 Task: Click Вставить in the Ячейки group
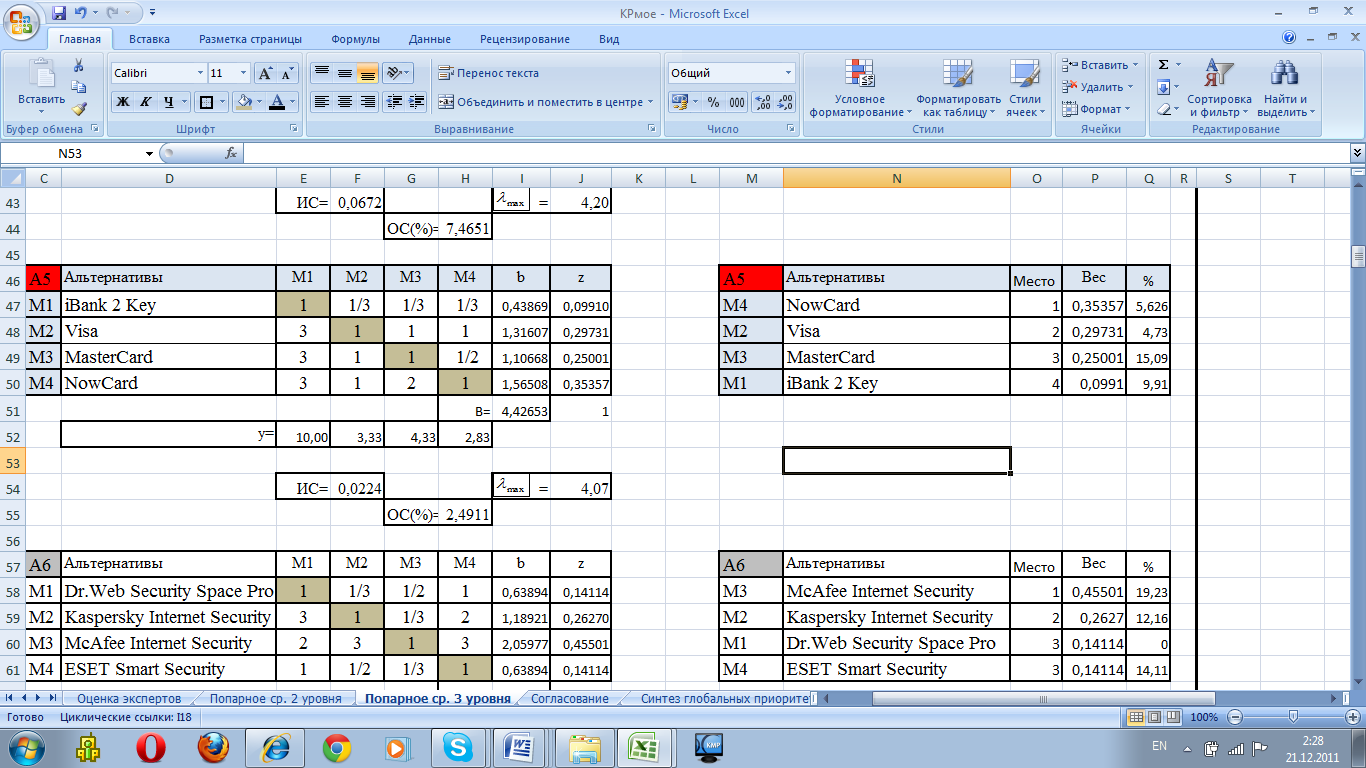coord(1099,65)
